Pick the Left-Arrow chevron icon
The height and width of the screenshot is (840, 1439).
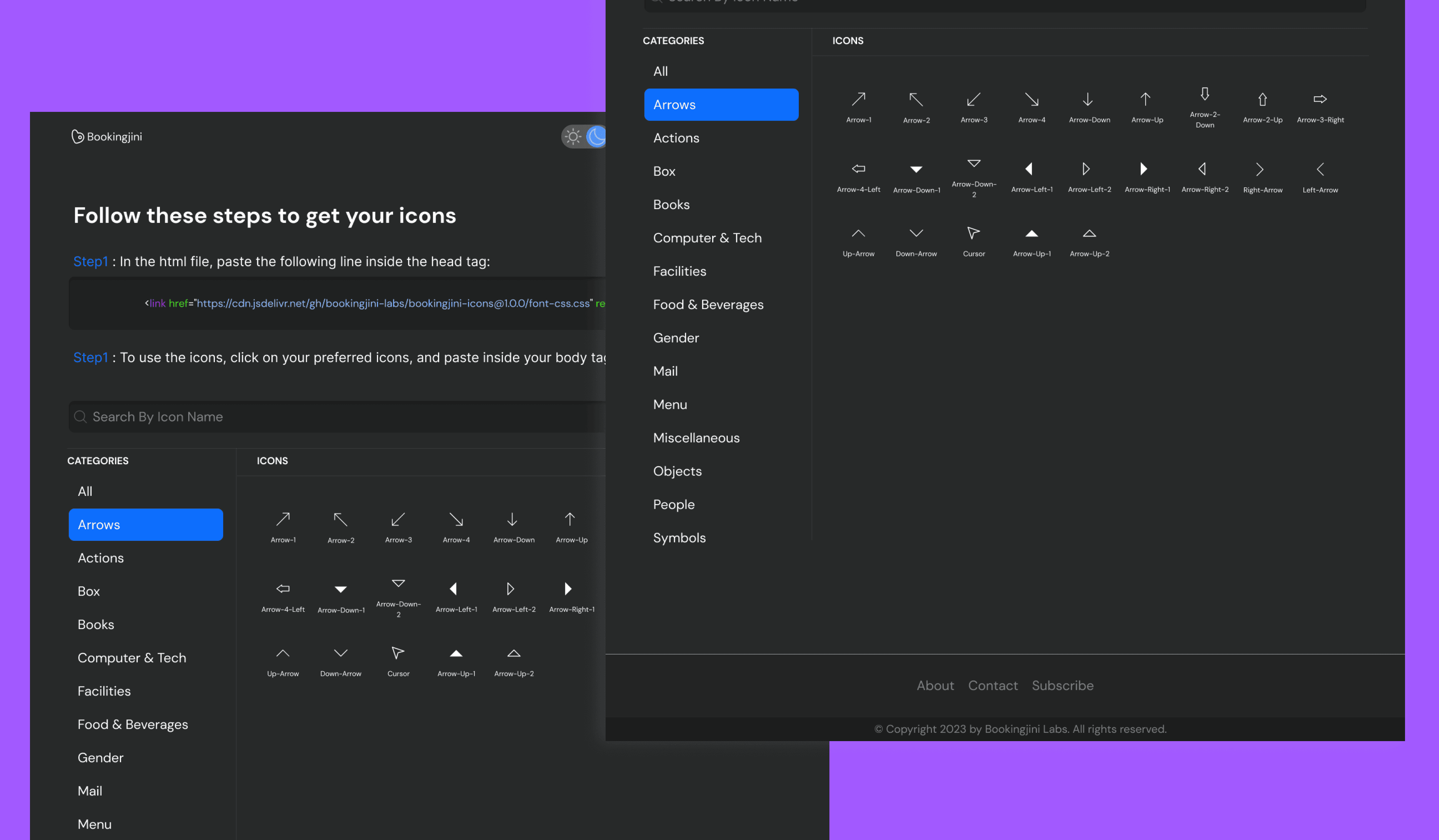click(x=1320, y=169)
